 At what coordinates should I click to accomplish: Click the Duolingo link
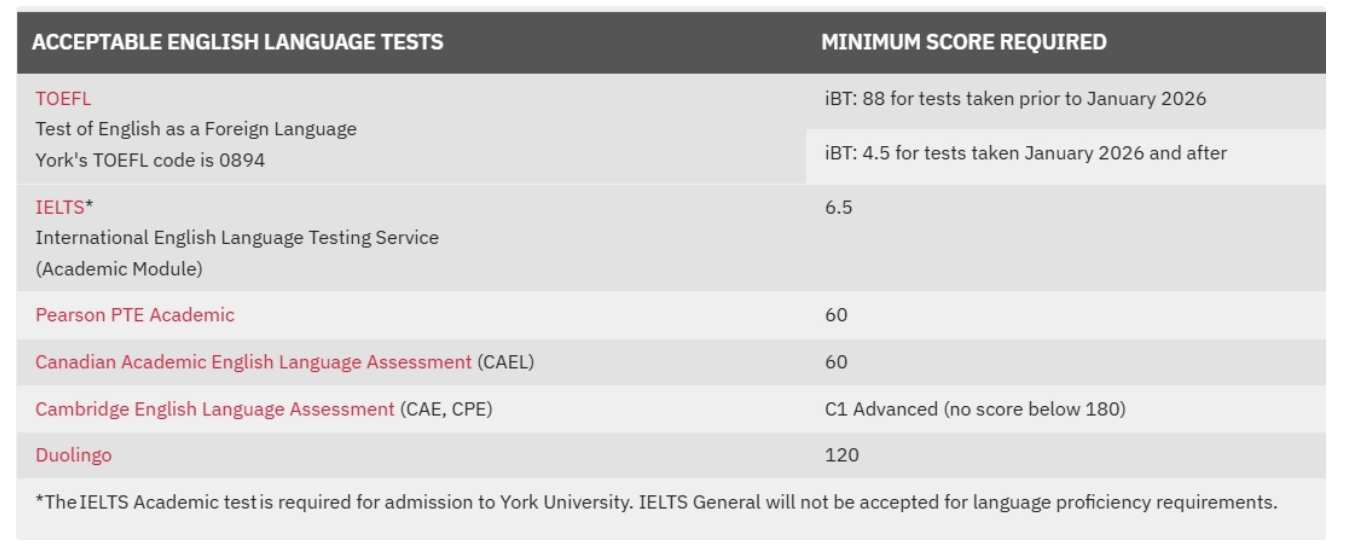click(x=73, y=455)
